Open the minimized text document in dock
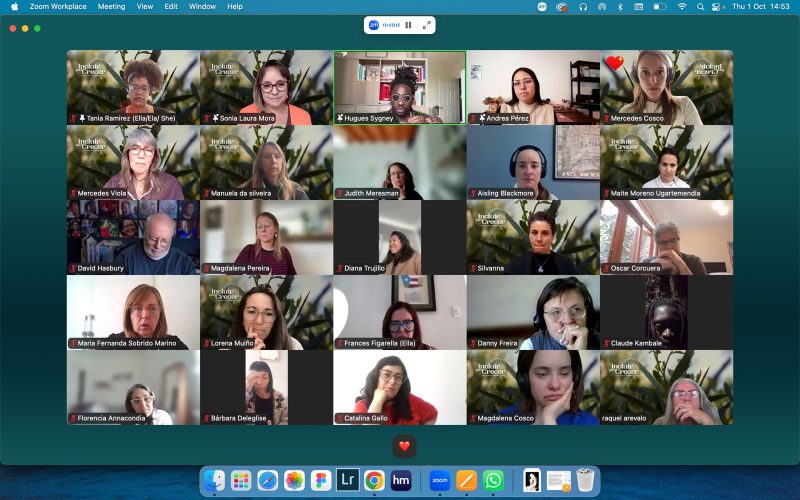The image size is (800, 500). 559,481
